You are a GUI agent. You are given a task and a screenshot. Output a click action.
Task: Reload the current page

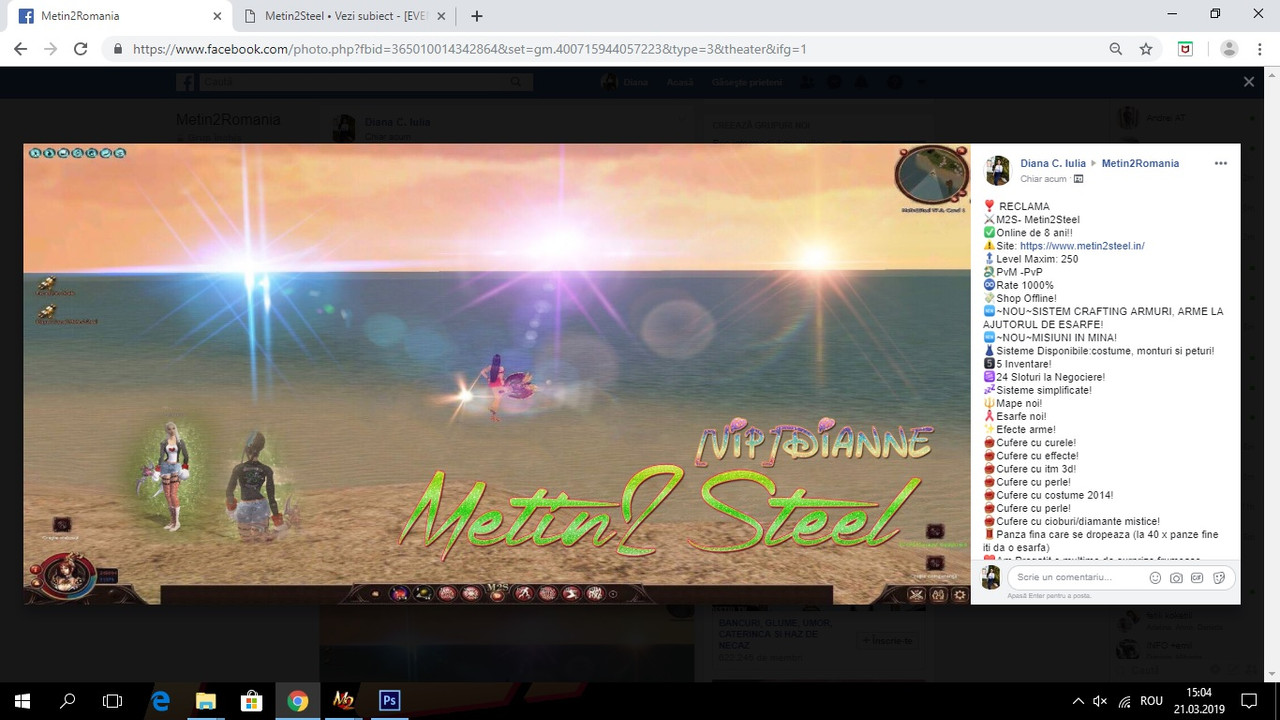[x=81, y=49]
